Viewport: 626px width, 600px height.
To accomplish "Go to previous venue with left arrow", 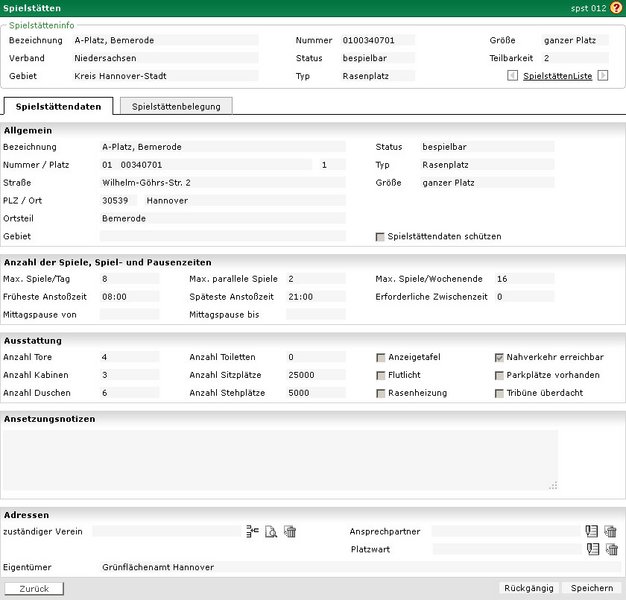I will tap(513, 76).
